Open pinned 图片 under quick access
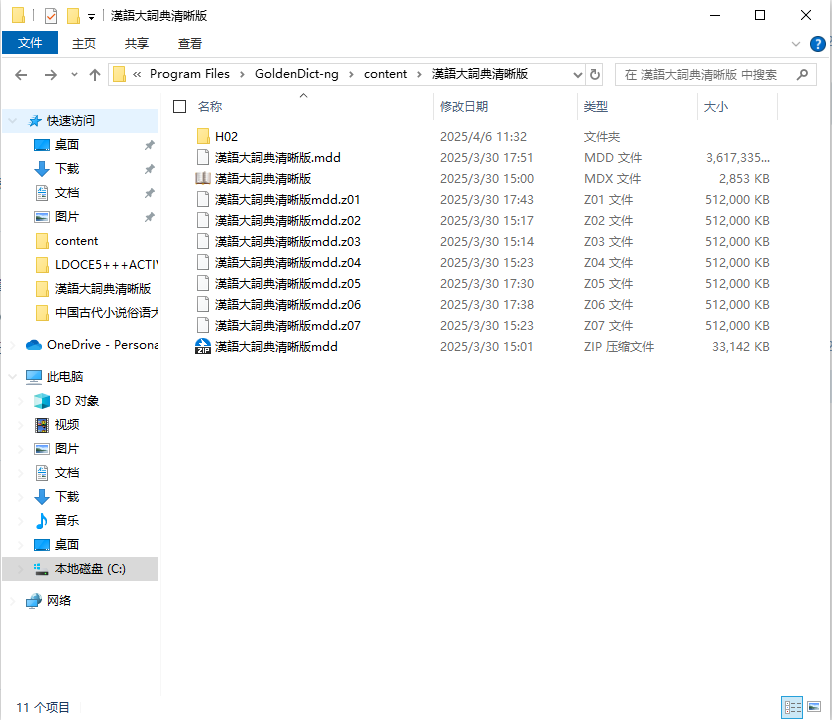The width and height of the screenshot is (832, 720). (x=67, y=216)
